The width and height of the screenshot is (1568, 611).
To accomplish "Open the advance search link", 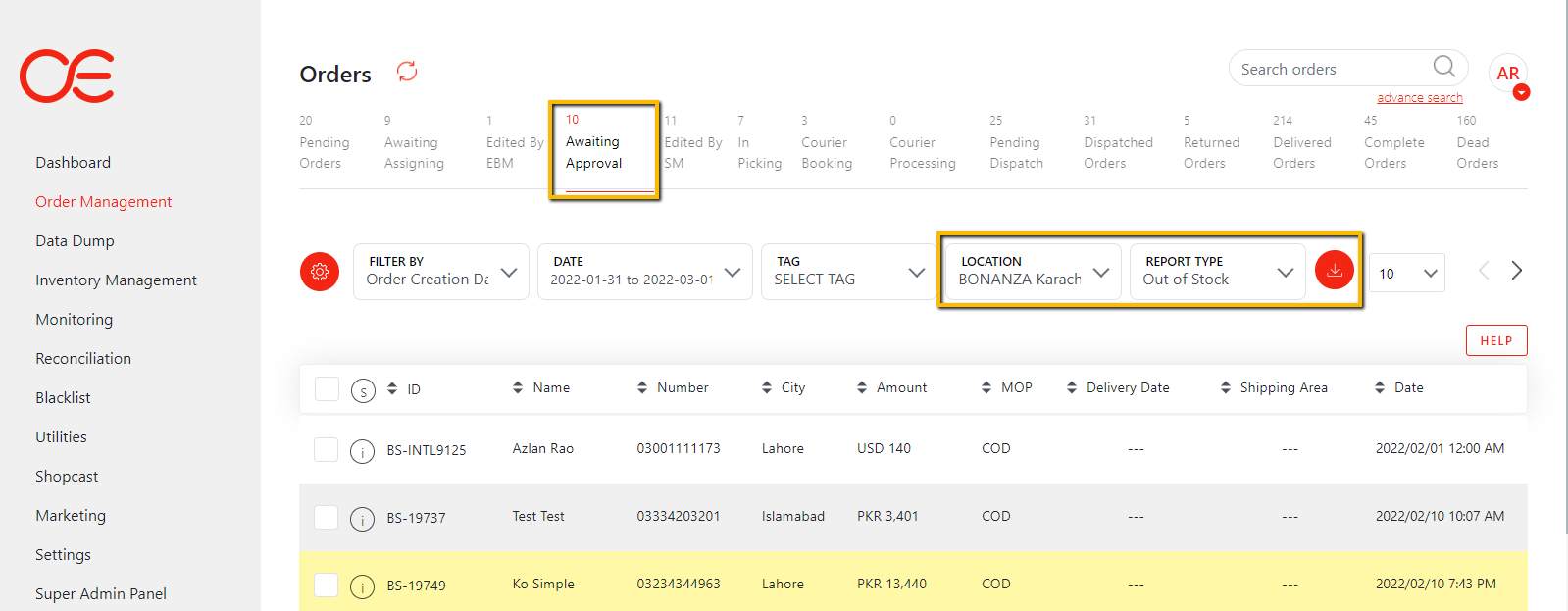I will pyautogui.click(x=1419, y=98).
